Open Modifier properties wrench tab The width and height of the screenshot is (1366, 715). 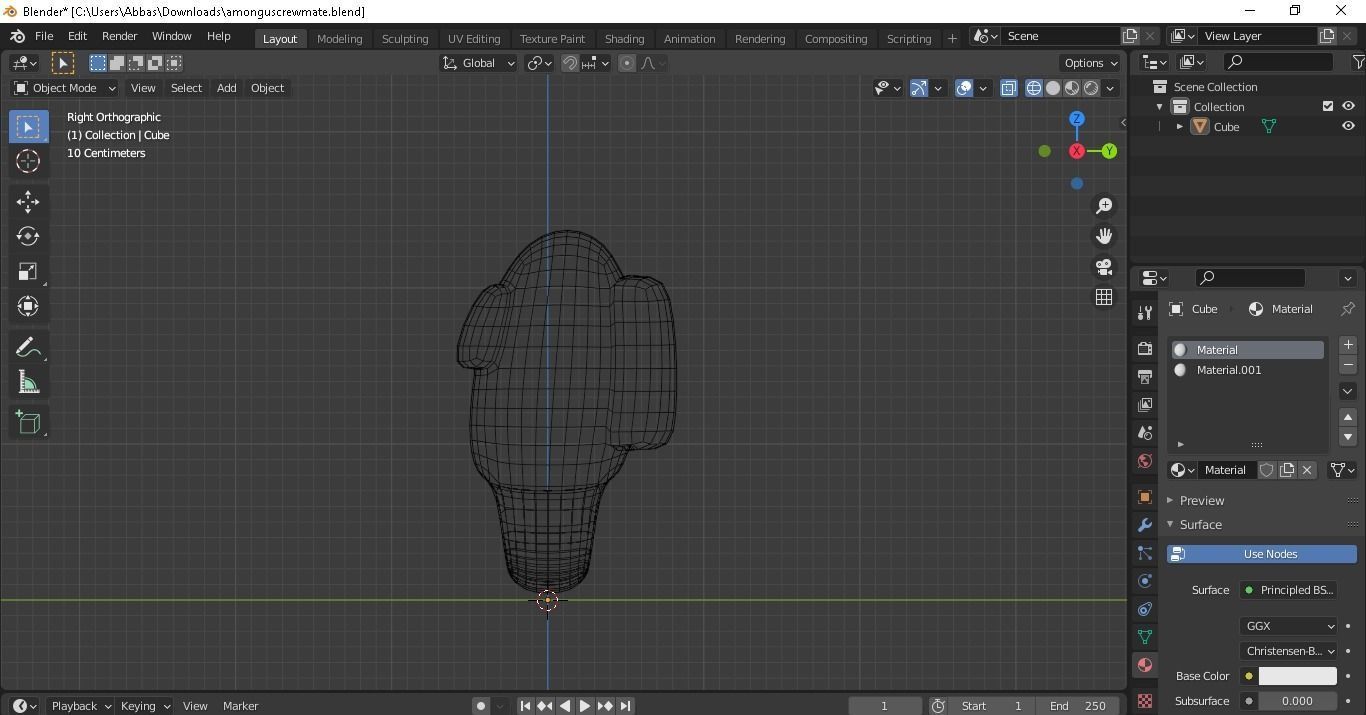1145,525
